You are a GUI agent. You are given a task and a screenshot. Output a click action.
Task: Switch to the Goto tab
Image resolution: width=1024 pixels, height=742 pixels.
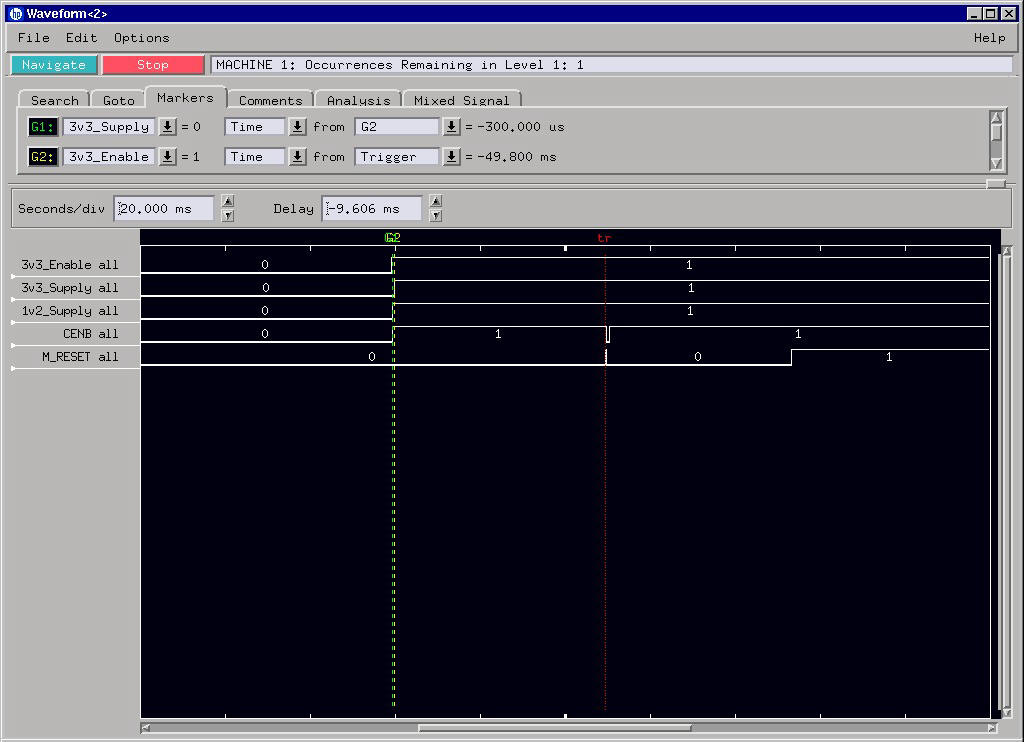tap(118, 100)
